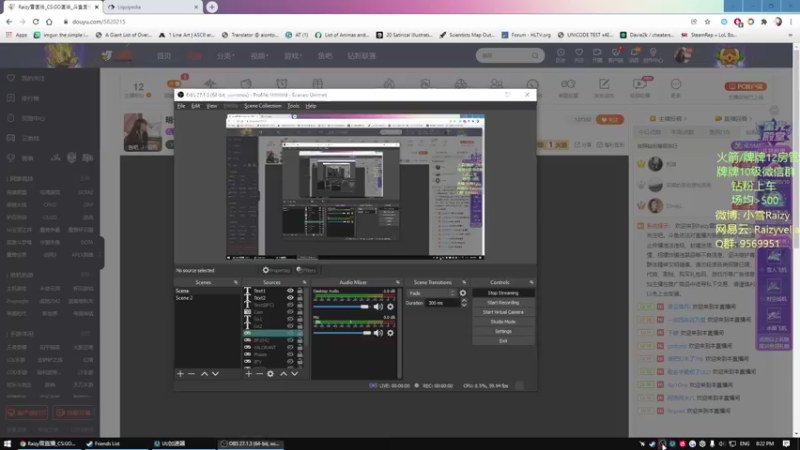Image resolution: width=800 pixels, height=450 pixels.
Task: Move the source up in the Sources list
Action: [x=284, y=374]
